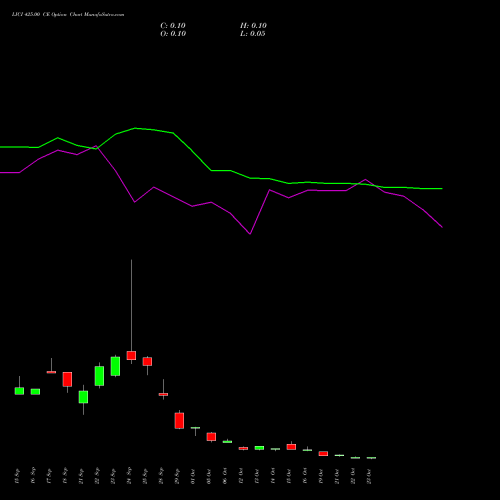Click the 29 Sep date label
This screenshot has width=500, height=500.
click(x=177, y=476)
